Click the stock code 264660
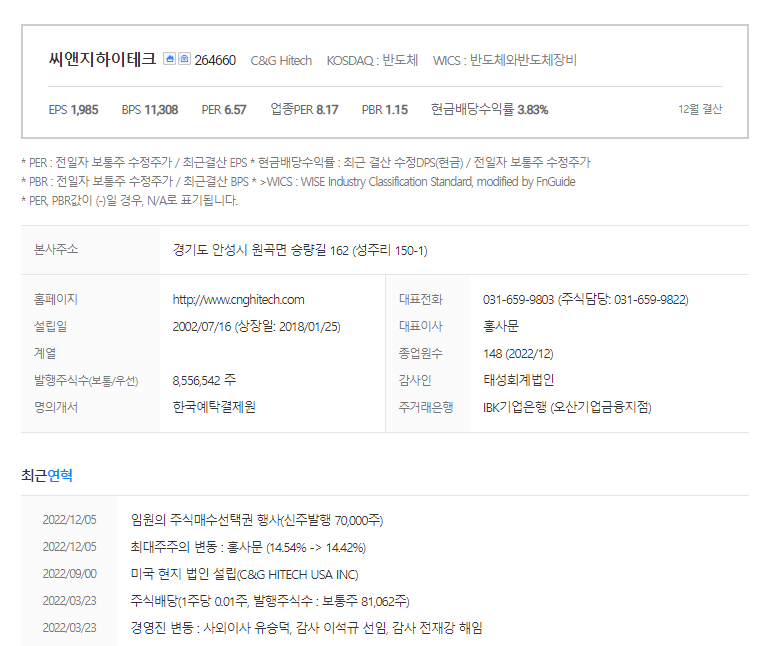Image resolution: width=759 pixels, height=646 pixels. tap(215, 60)
